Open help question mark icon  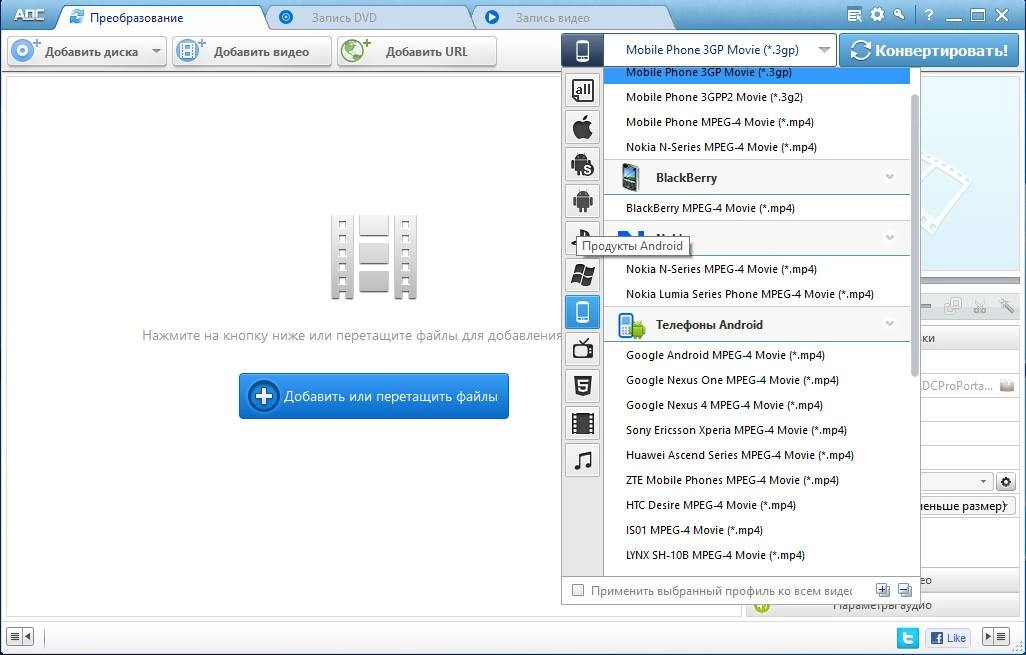929,14
